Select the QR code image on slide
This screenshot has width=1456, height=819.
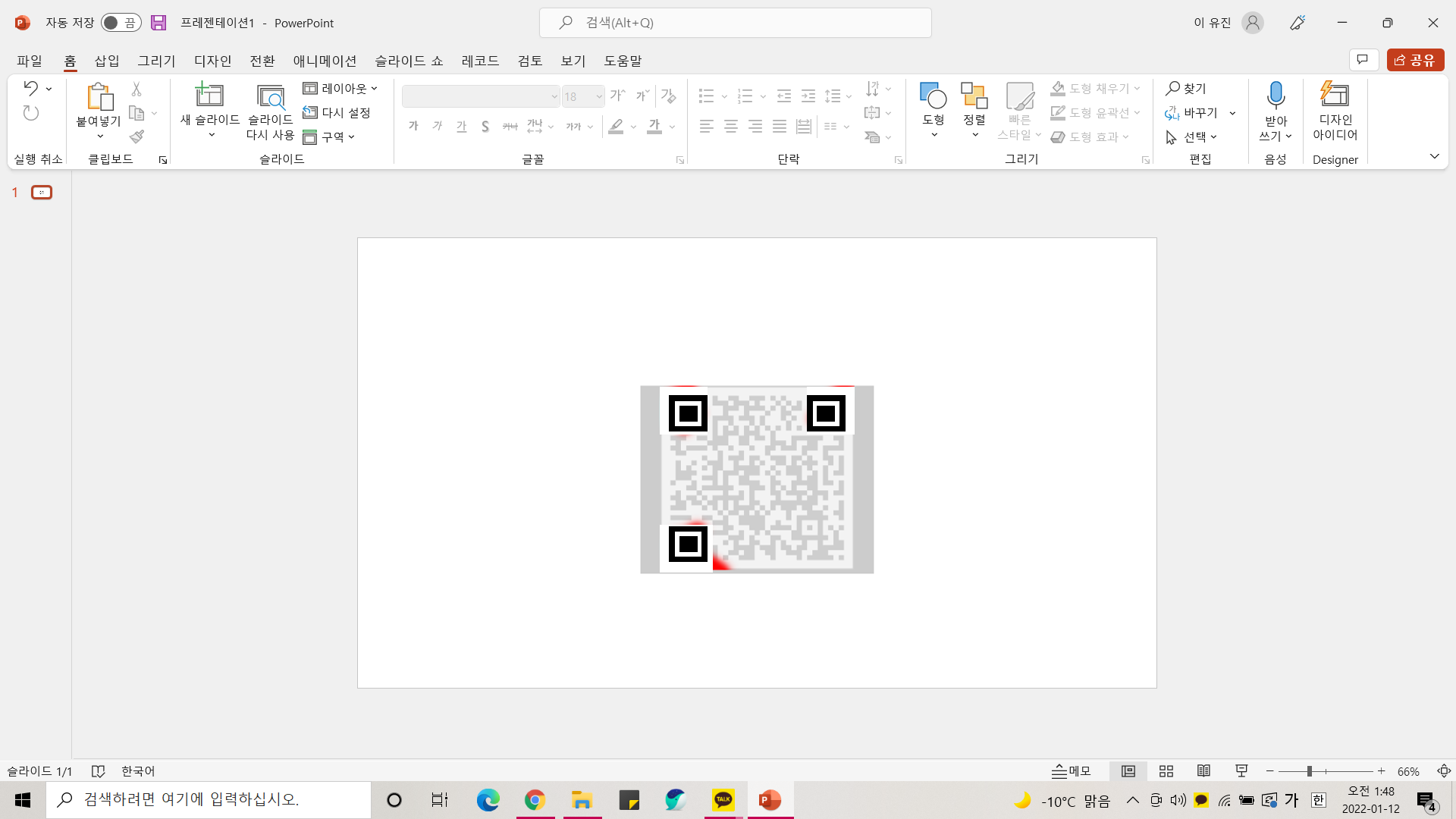tap(757, 479)
